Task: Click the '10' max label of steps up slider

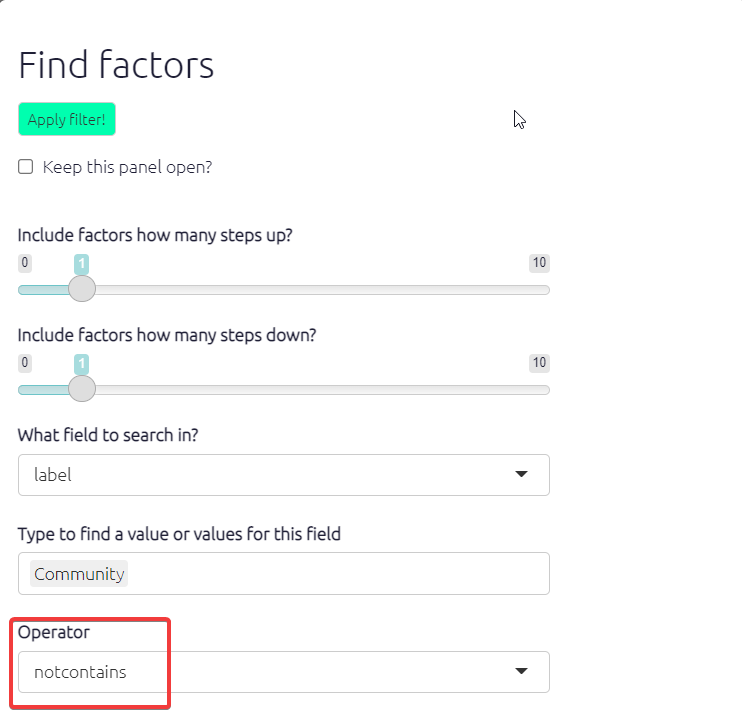Action: point(539,263)
